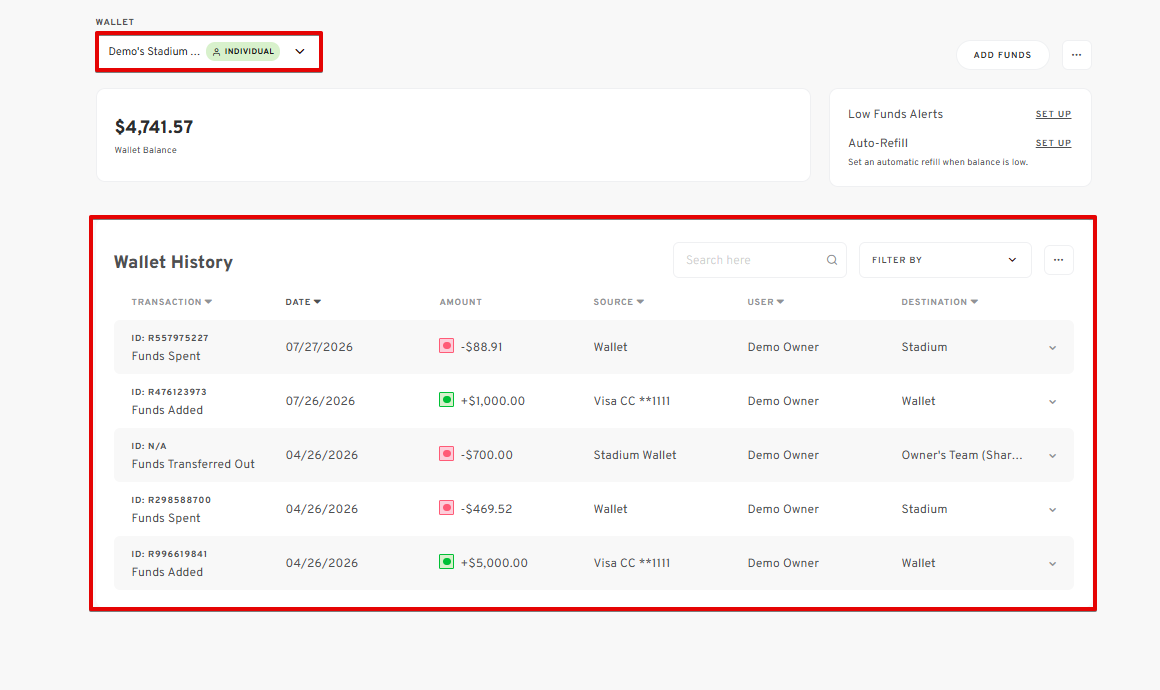Click the green indicator for +$1,000.00
Screen dimensions: 1160x690
pyautogui.click(x=446, y=400)
